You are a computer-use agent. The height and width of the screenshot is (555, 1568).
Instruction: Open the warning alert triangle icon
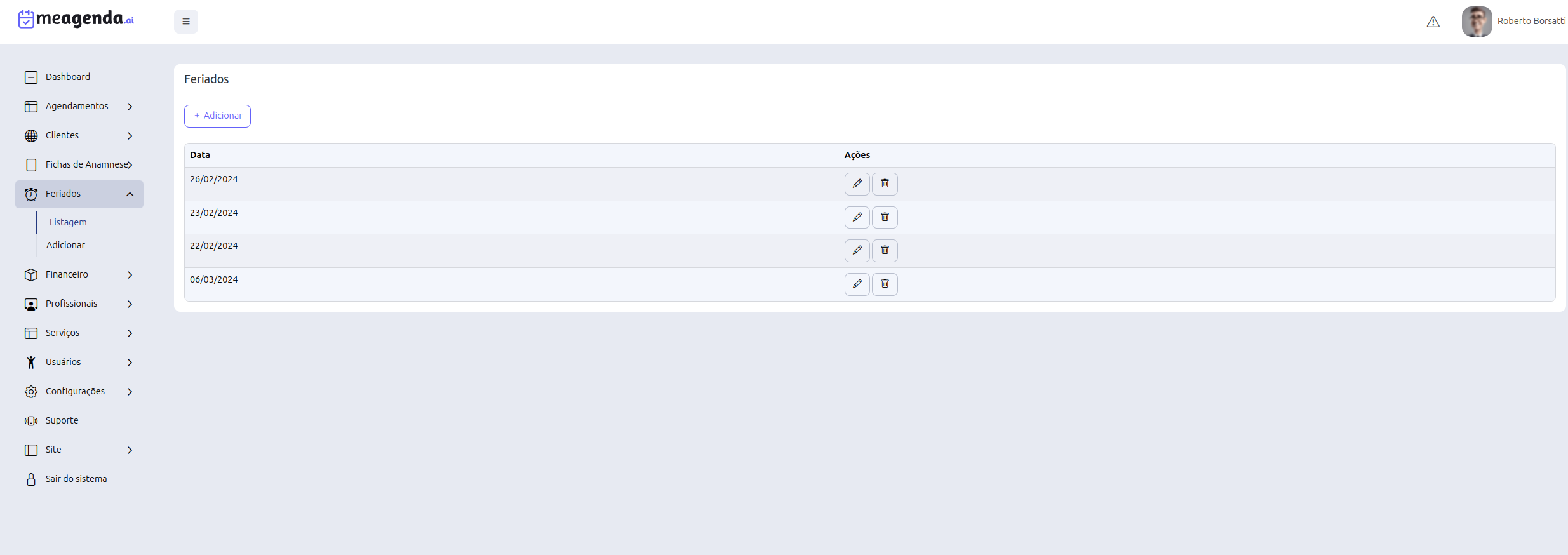point(1433,22)
